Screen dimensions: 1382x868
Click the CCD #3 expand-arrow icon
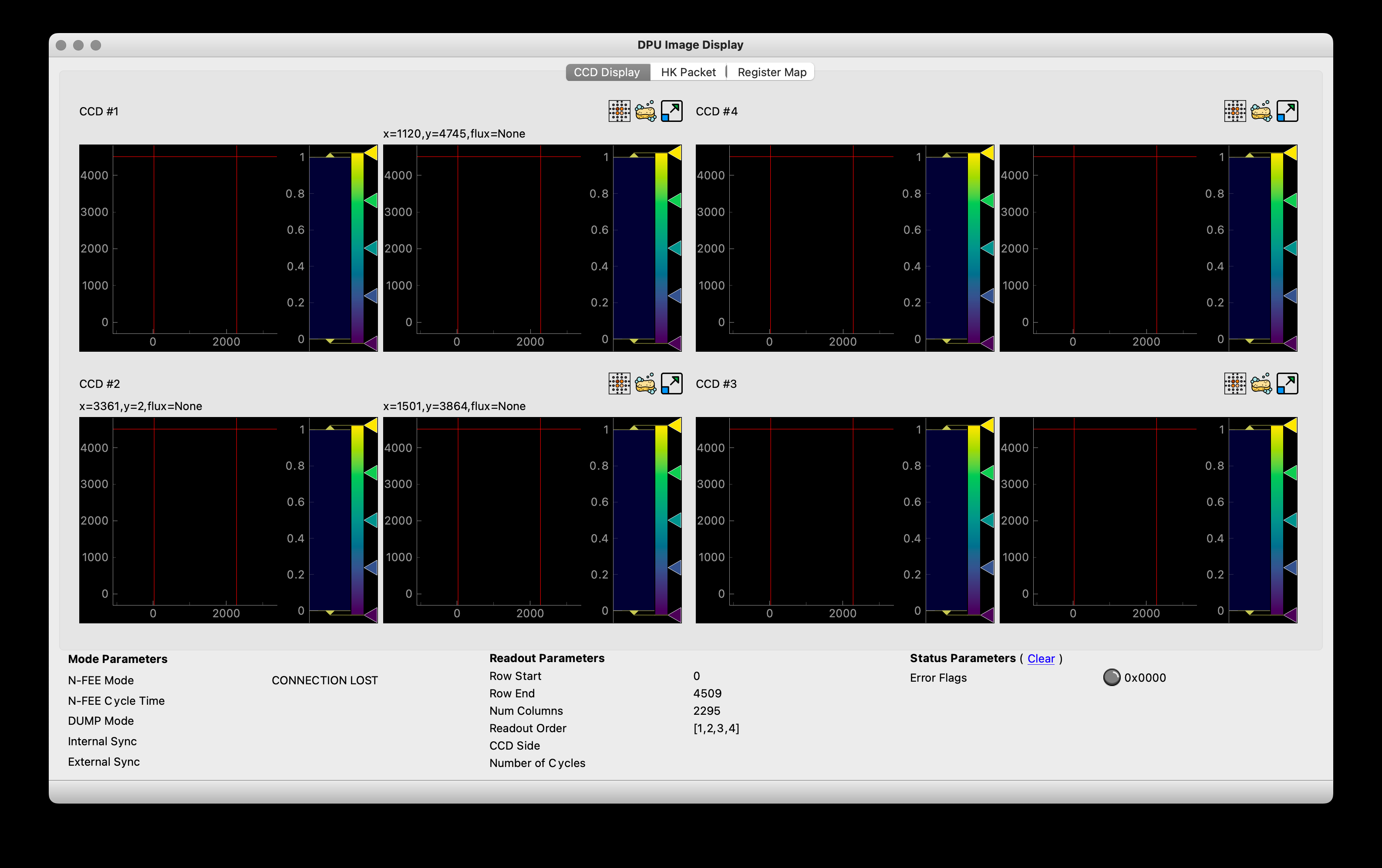tap(1288, 384)
